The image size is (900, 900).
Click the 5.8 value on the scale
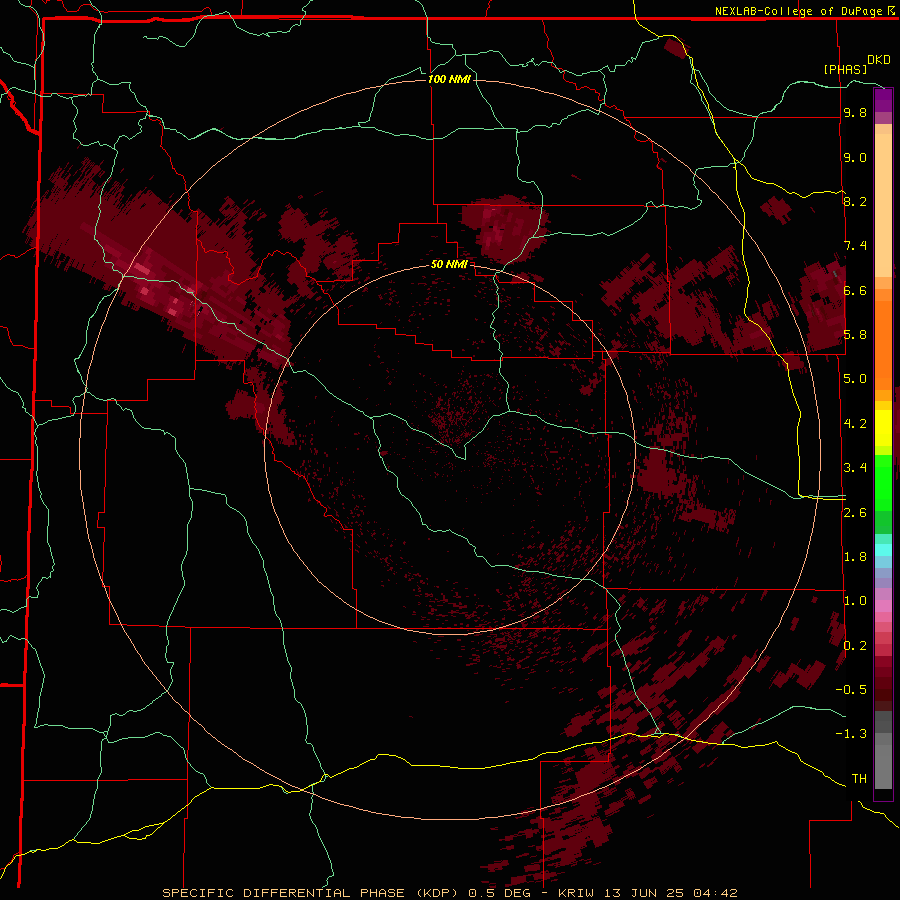pyautogui.click(x=855, y=335)
